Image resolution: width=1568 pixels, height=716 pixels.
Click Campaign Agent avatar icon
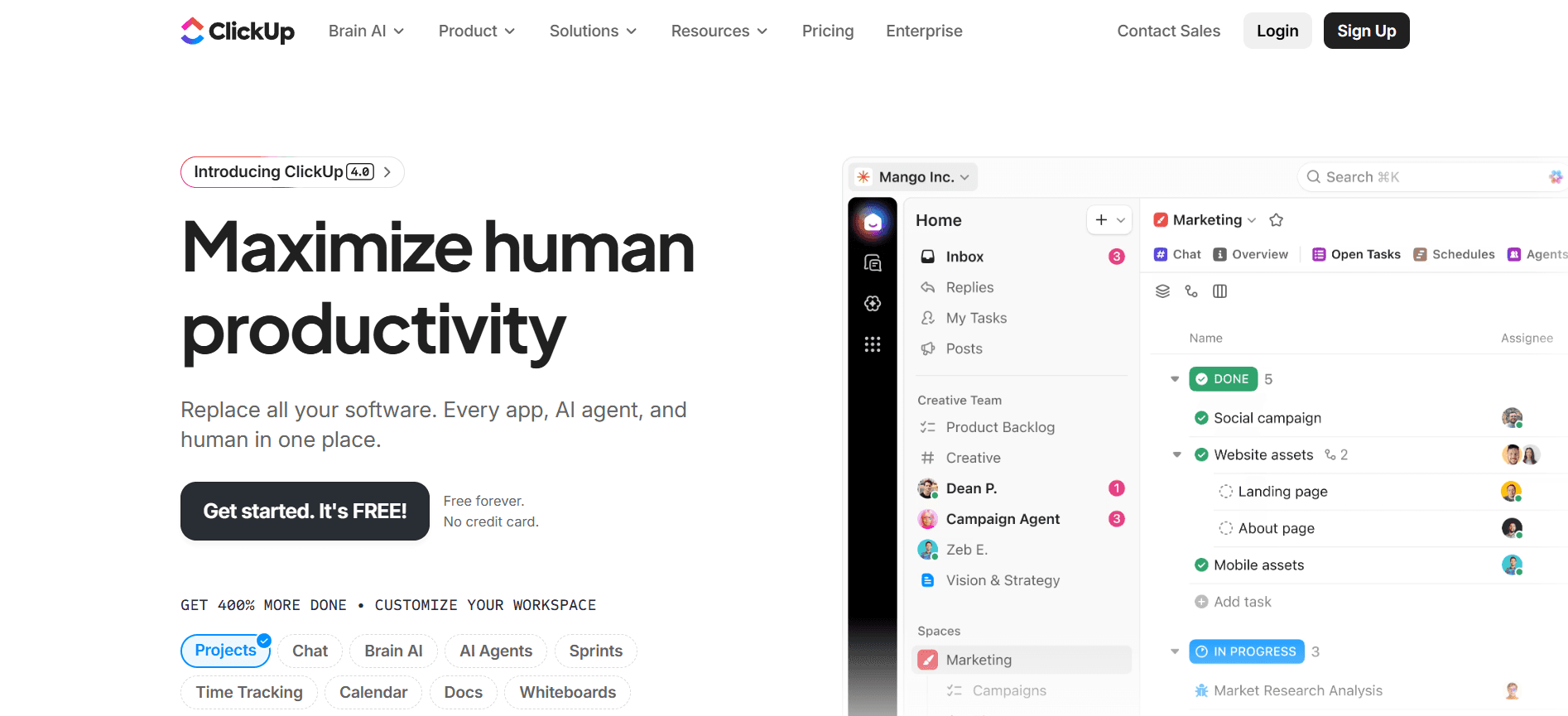928,519
